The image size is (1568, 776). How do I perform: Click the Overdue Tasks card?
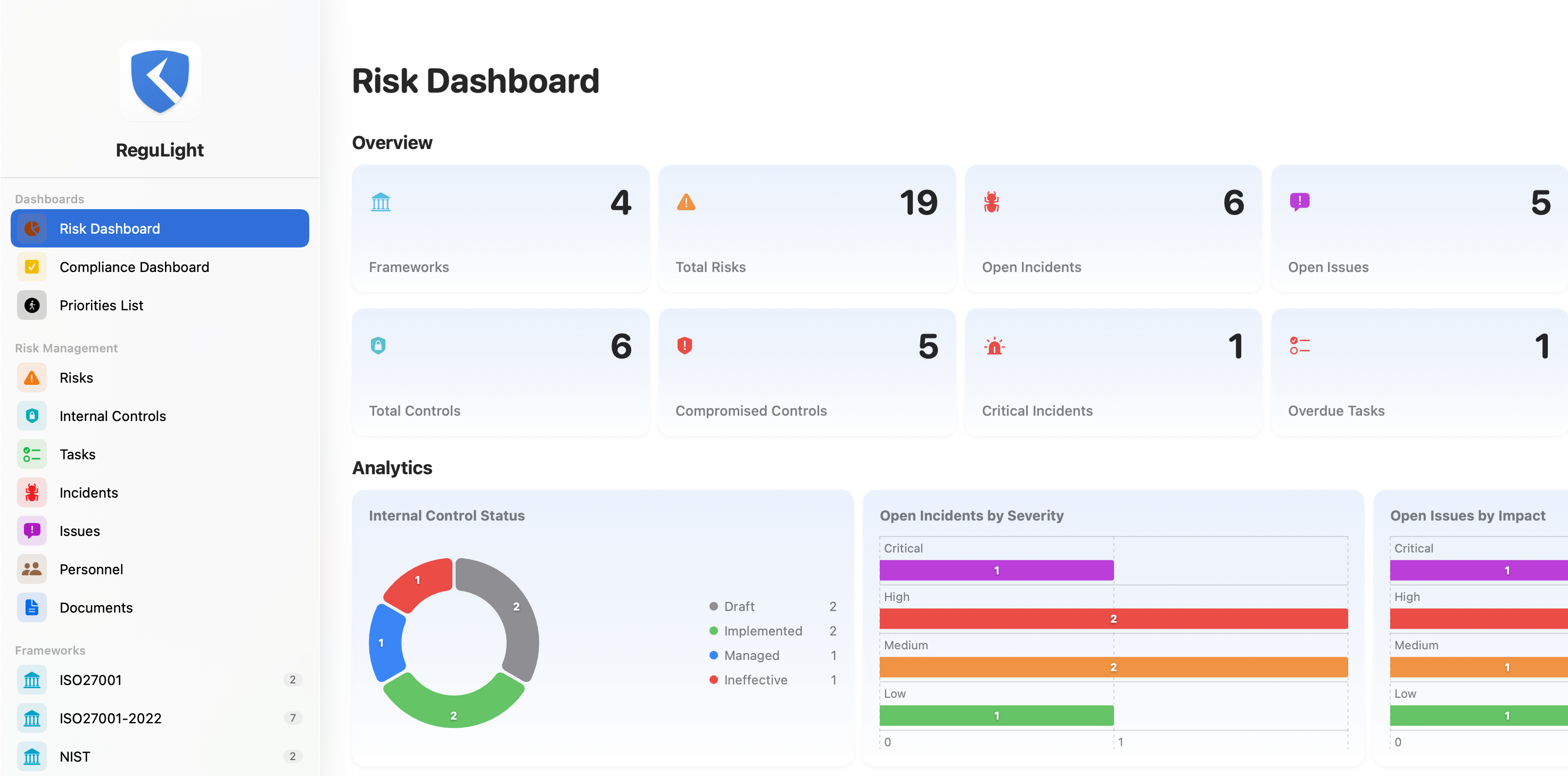(x=1418, y=373)
